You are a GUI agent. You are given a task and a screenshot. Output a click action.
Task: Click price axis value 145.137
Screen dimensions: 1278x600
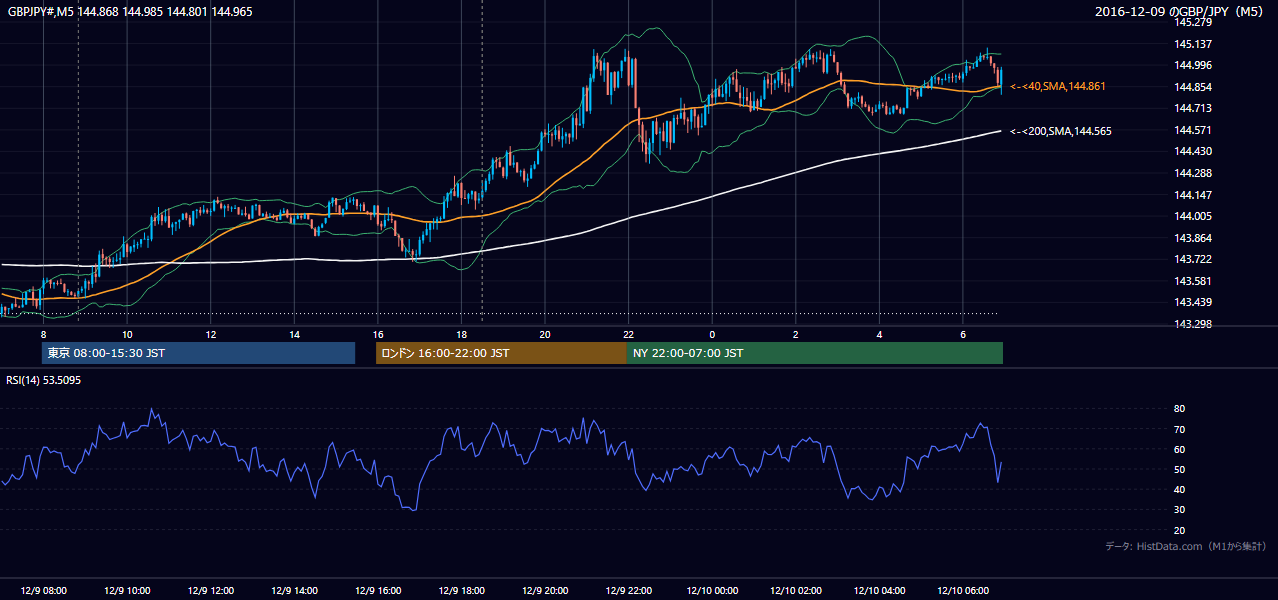(1194, 44)
